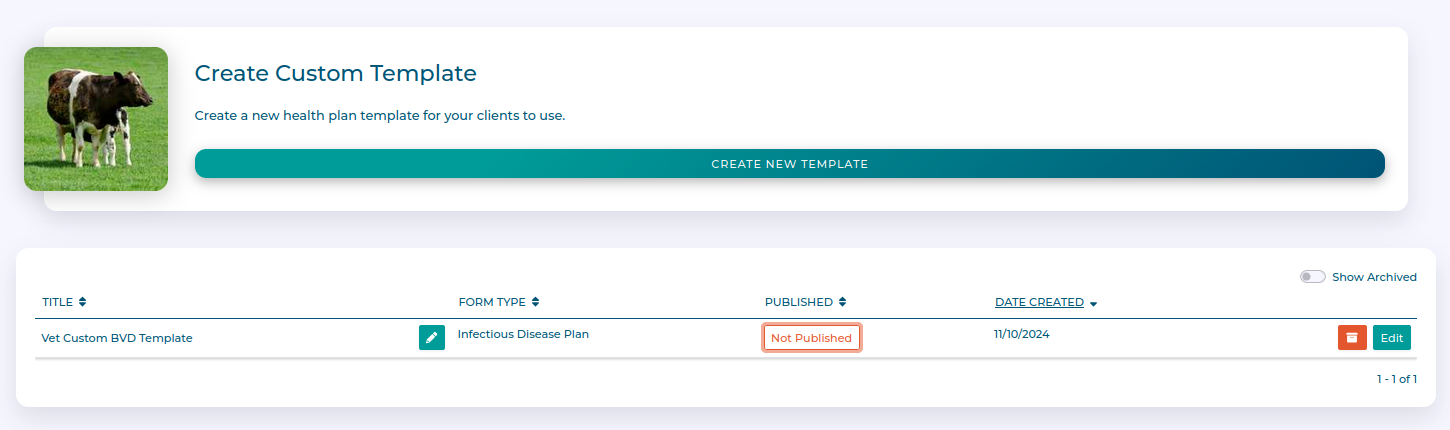Click the down arrow beside DATE CREATED
This screenshot has width=1450, height=430.
coord(1094,303)
